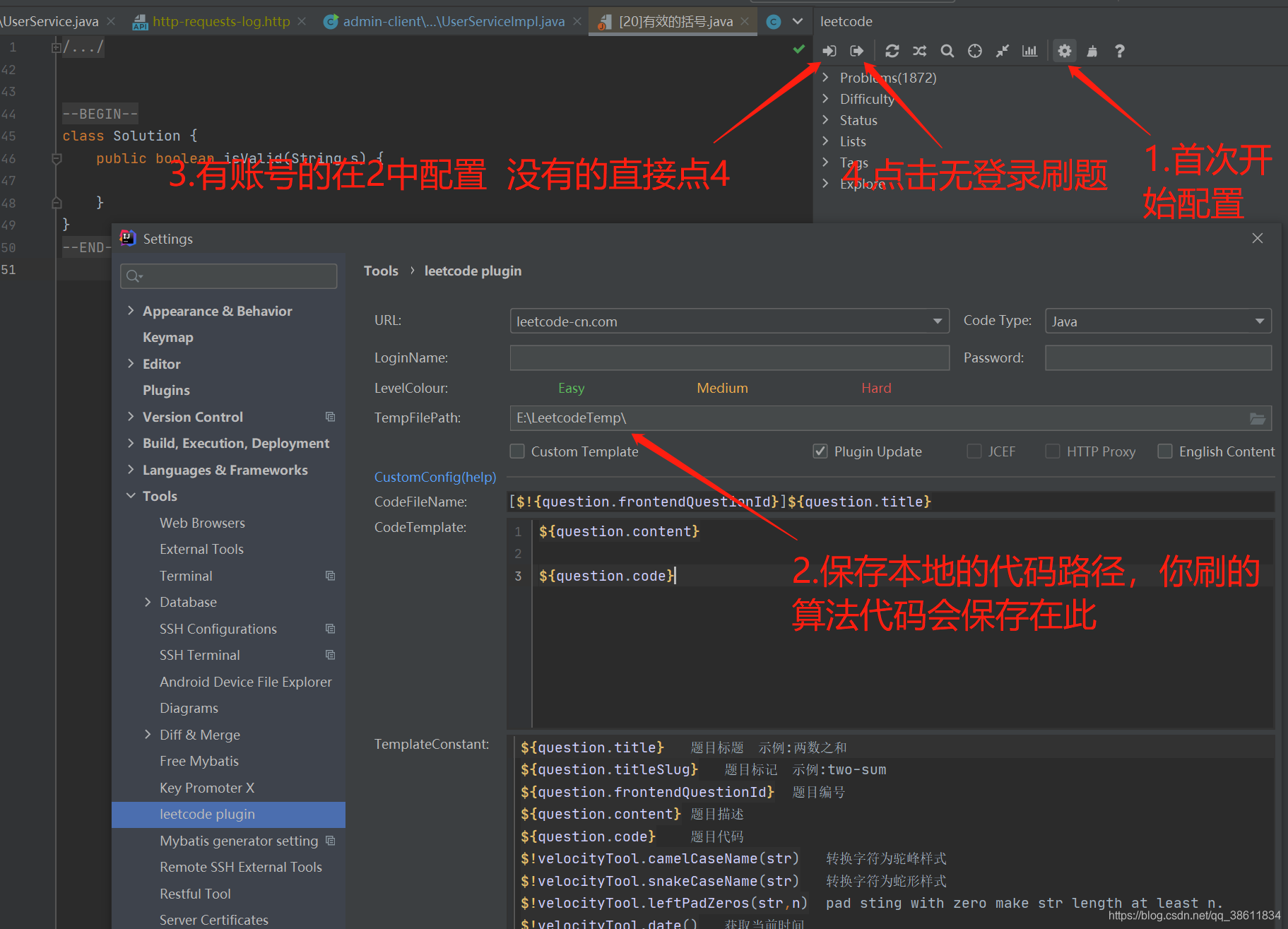
Task: Expand Appearance & Behavior settings
Action: (x=131, y=311)
